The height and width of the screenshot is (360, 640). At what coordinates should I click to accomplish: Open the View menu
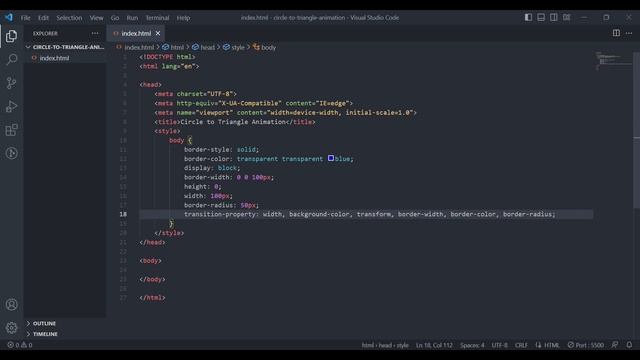tap(96, 18)
